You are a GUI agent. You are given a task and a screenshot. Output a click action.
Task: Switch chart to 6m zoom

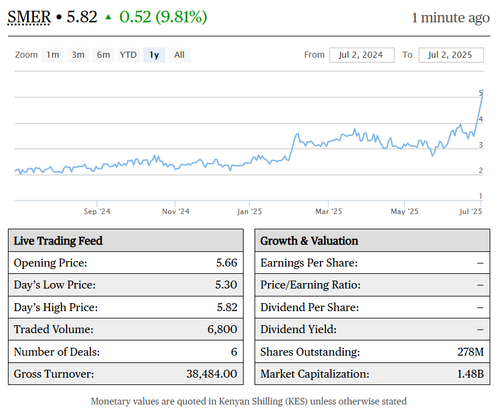click(x=103, y=55)
